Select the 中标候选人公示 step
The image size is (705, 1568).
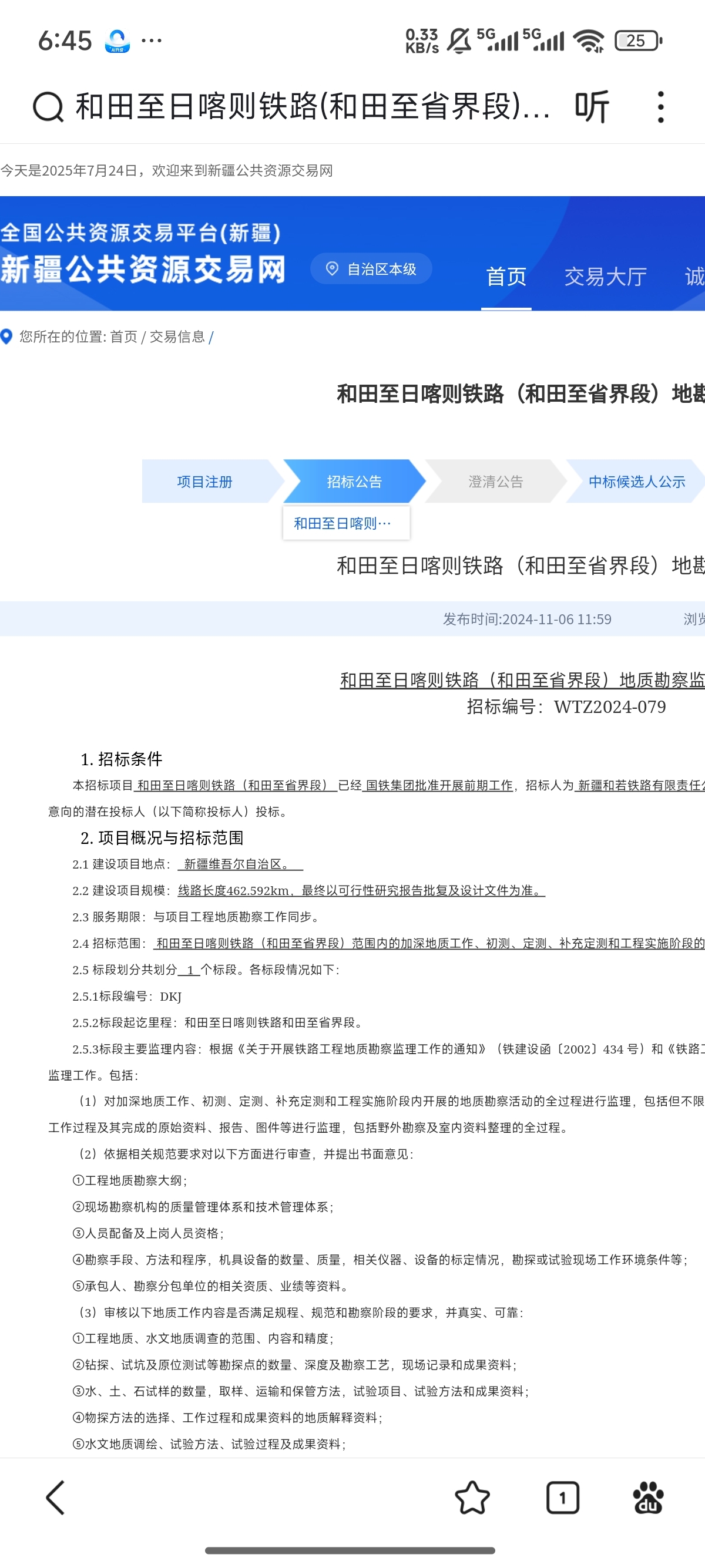(637, 482)
